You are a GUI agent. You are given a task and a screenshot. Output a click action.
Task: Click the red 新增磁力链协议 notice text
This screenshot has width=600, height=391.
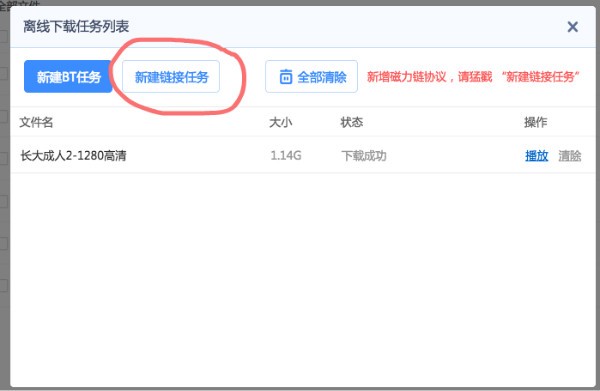[473, 77]
